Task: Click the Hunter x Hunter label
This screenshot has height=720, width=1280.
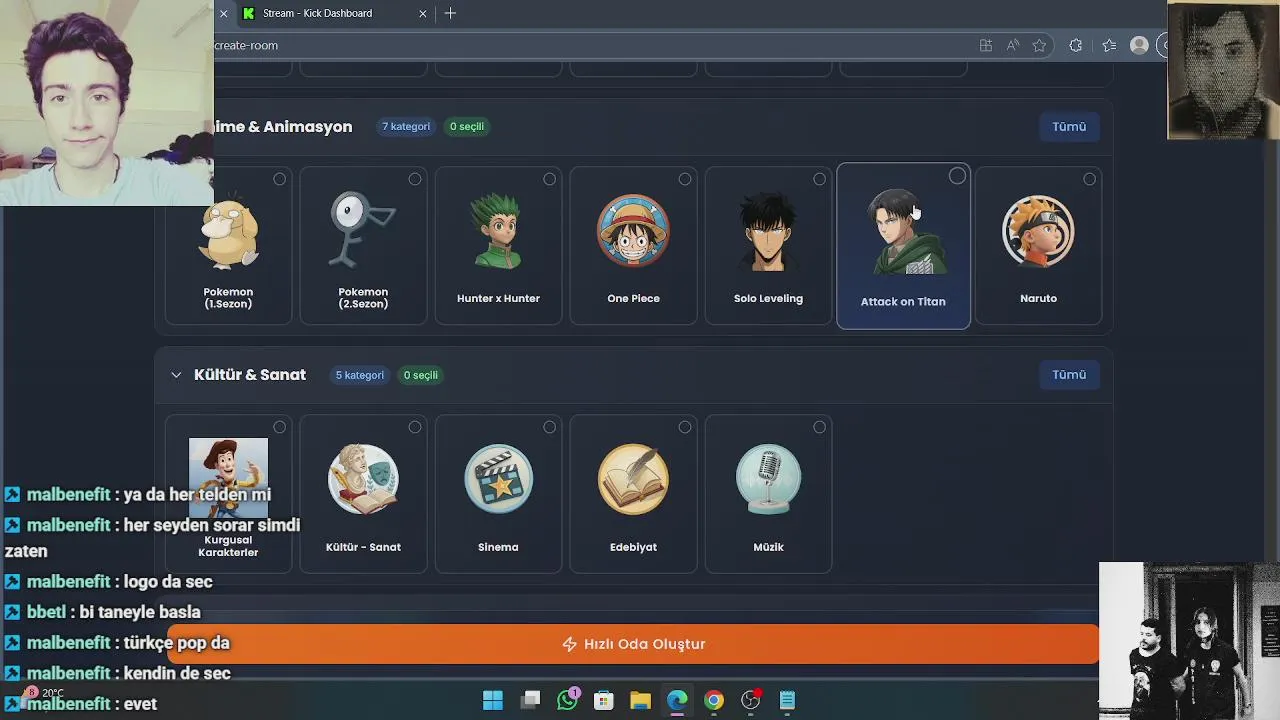Action: point(498,298)
